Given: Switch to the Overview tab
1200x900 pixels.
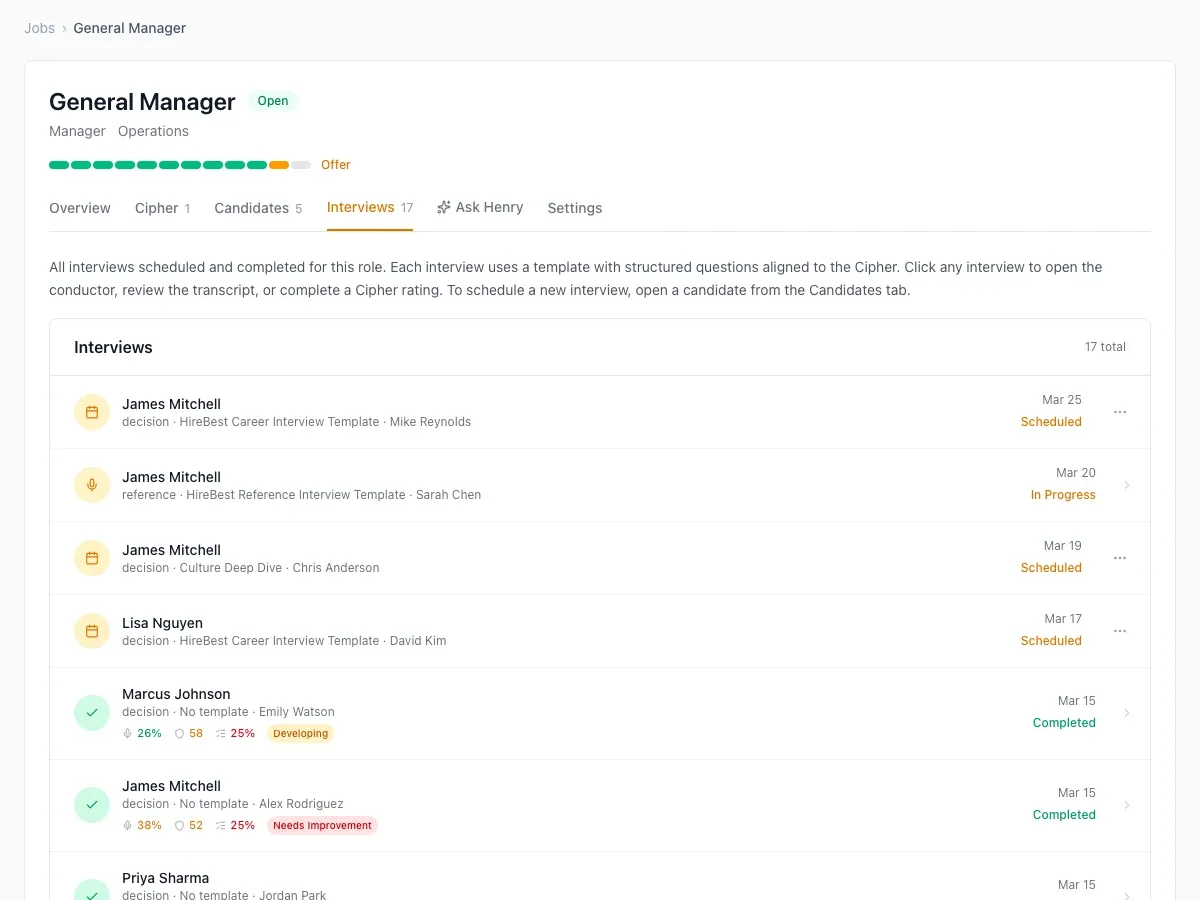Looking at the screenshot, I should [80, 208].
